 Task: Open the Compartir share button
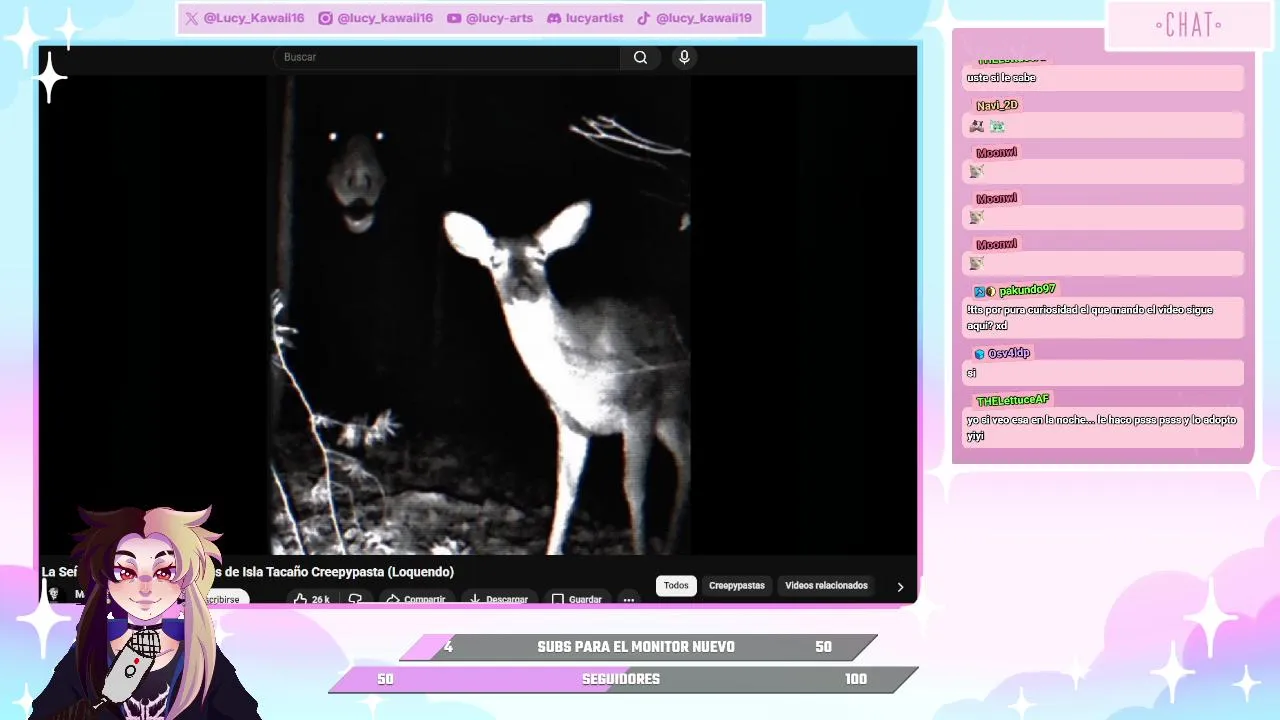(416, 599)
